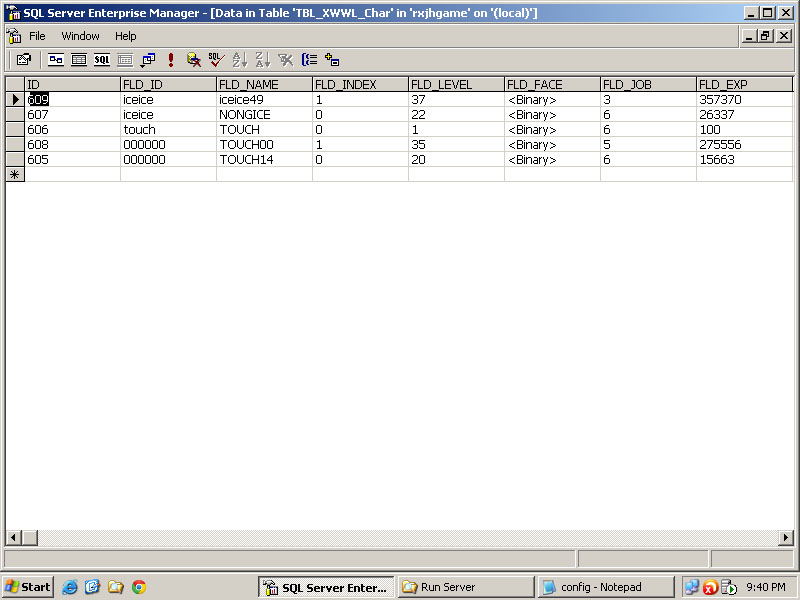Click the Use Group By icon

tap(309, 60)
